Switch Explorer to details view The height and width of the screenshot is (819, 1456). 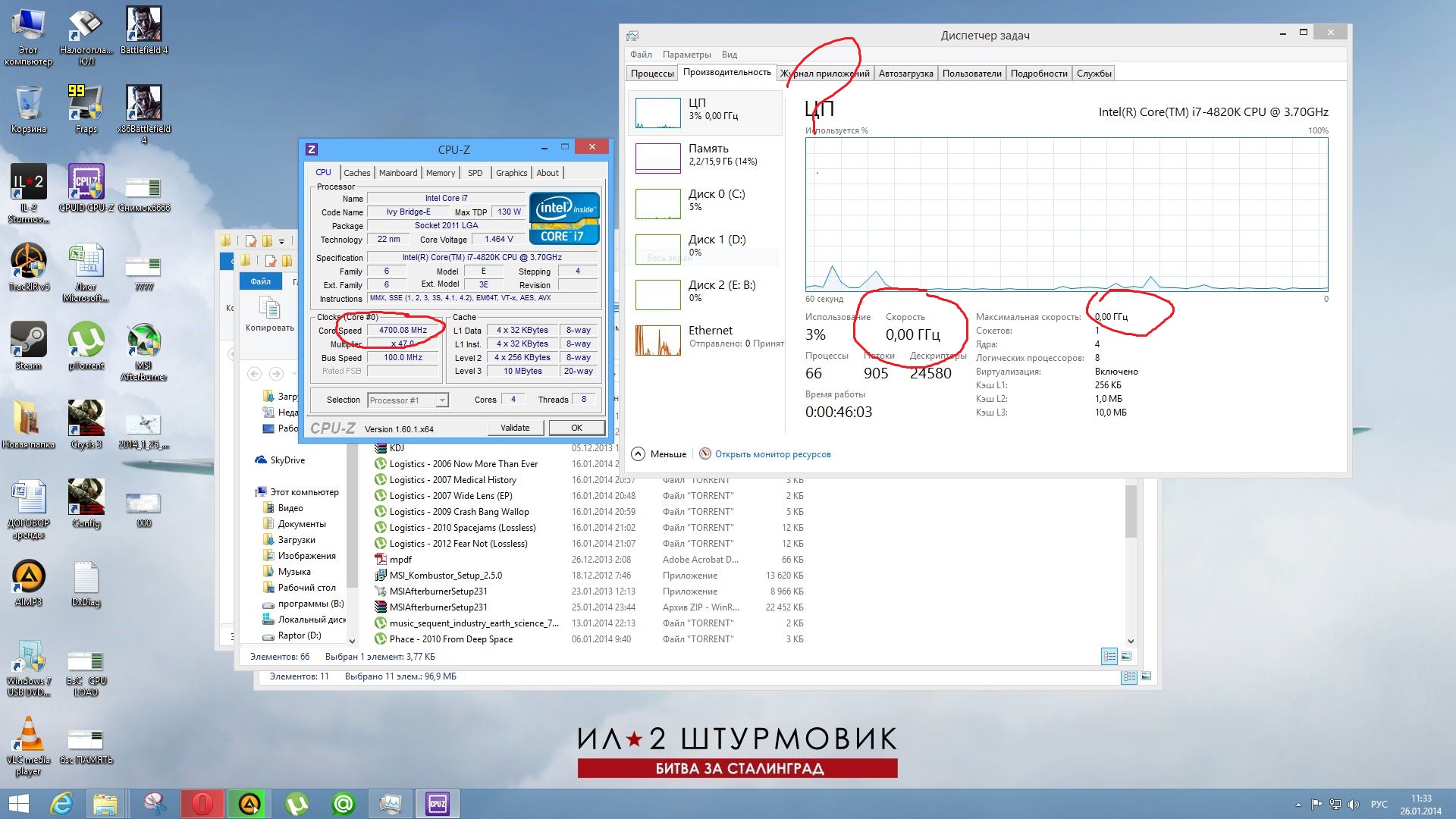click(1109, 656)
